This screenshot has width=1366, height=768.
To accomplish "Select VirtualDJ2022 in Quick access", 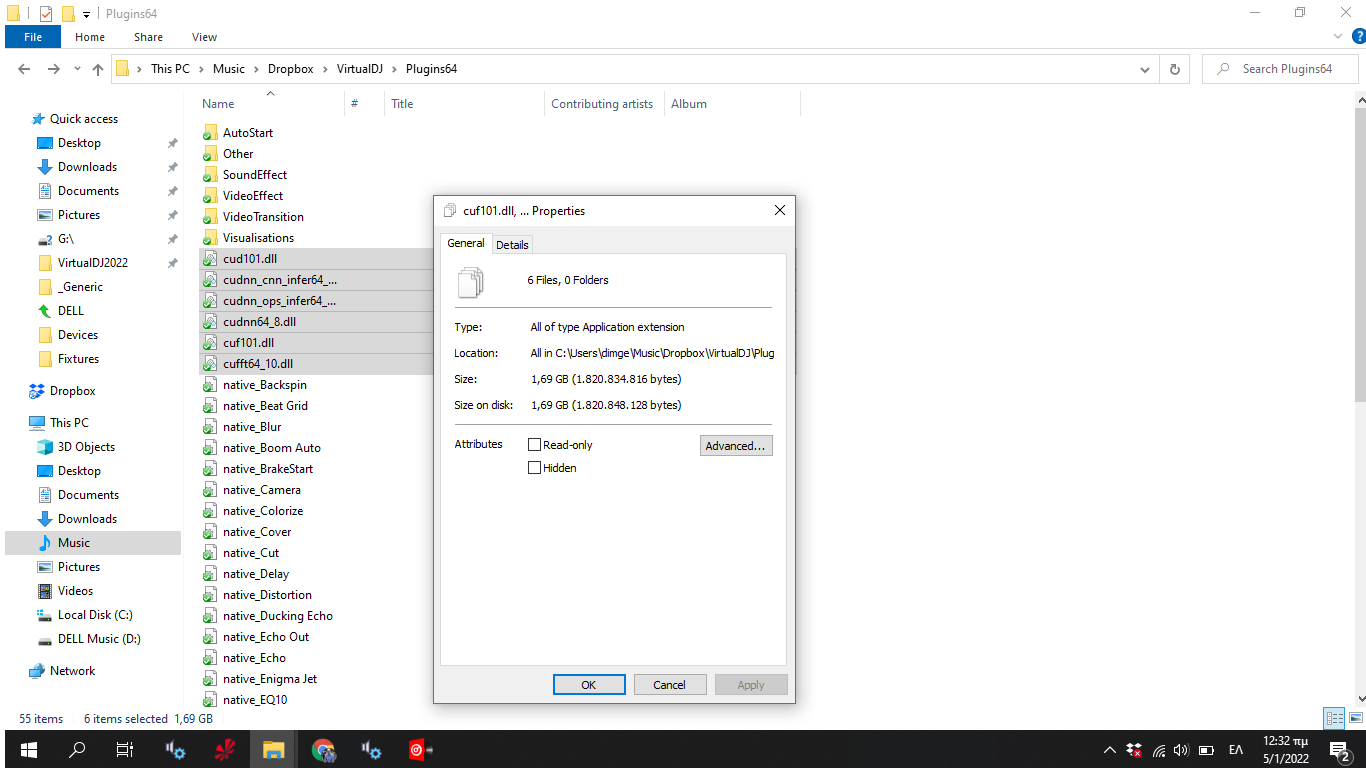I will click(93, 263).
